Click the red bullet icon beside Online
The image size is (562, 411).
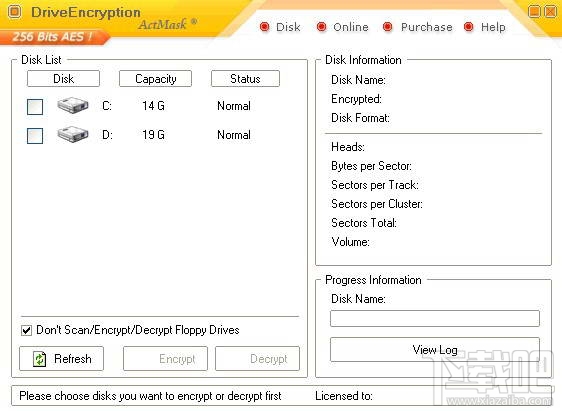click(x=322, y=27)
